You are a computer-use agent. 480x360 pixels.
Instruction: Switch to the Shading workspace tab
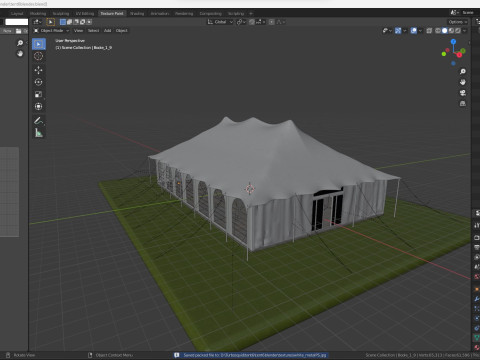137,14
